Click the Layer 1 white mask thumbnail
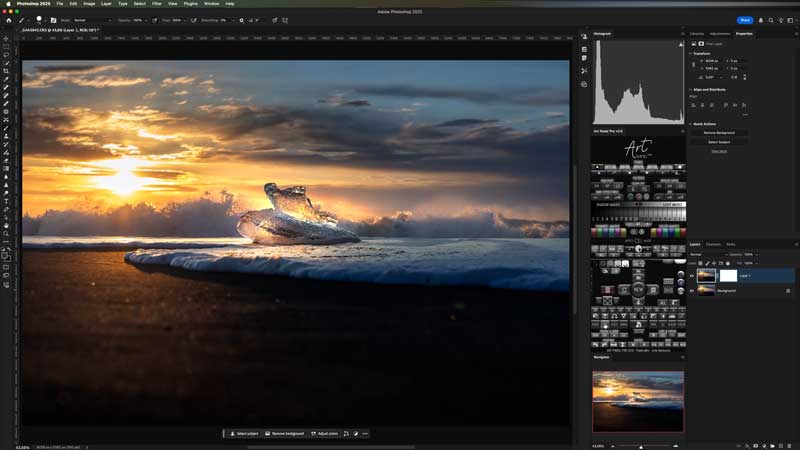The width and height of the screenshot is (800, 450). click(x=728, y=275)
